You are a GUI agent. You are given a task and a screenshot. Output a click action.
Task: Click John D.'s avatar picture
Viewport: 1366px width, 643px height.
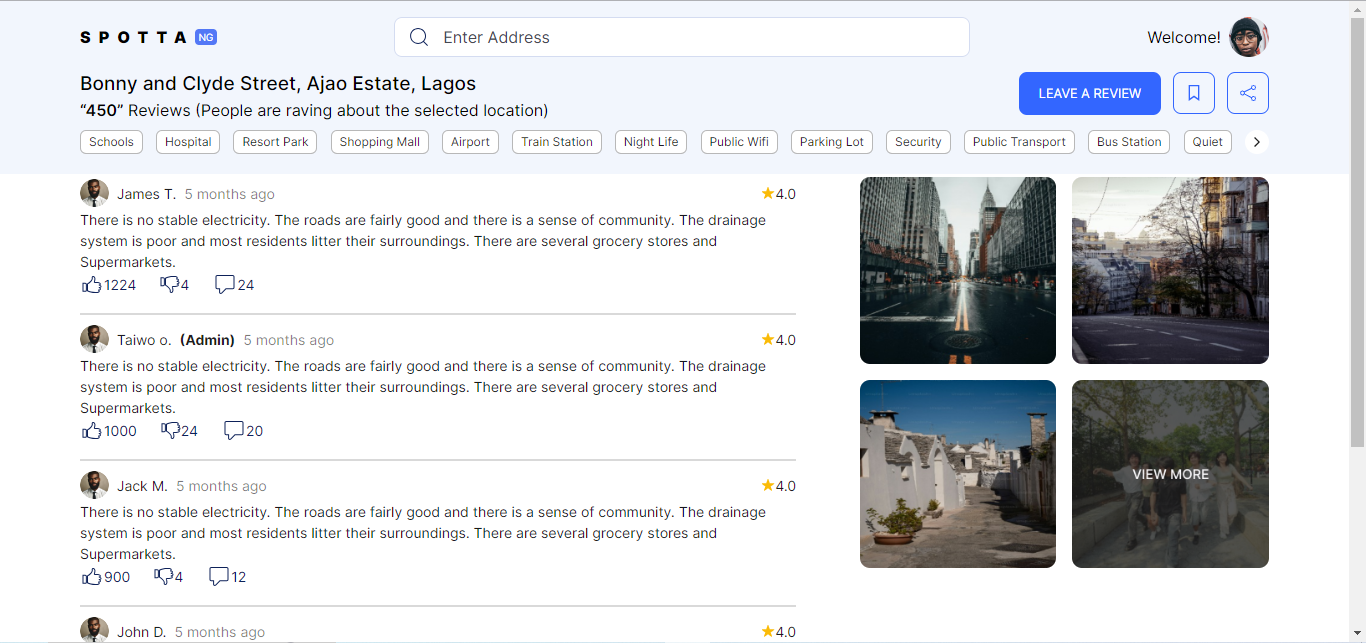click(x=94, y=630)
